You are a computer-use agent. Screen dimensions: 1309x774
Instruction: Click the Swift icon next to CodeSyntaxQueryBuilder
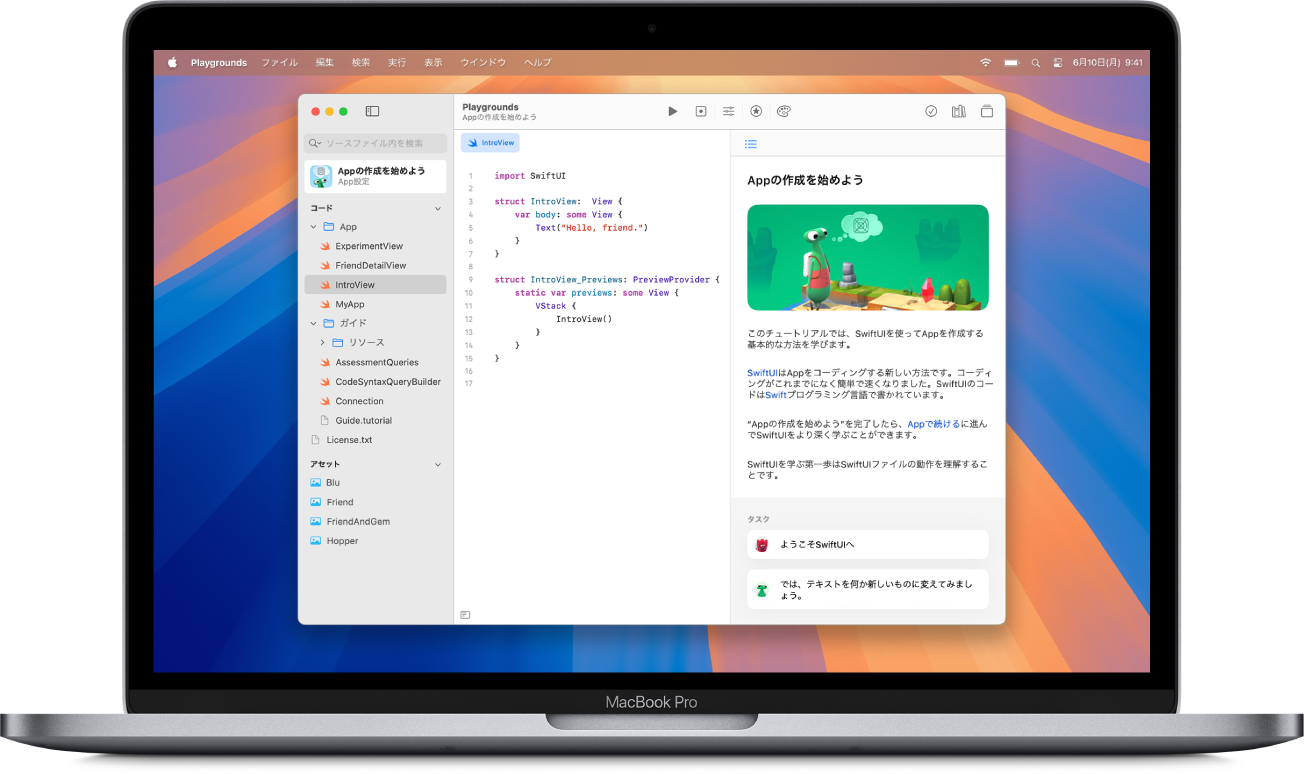325,382
